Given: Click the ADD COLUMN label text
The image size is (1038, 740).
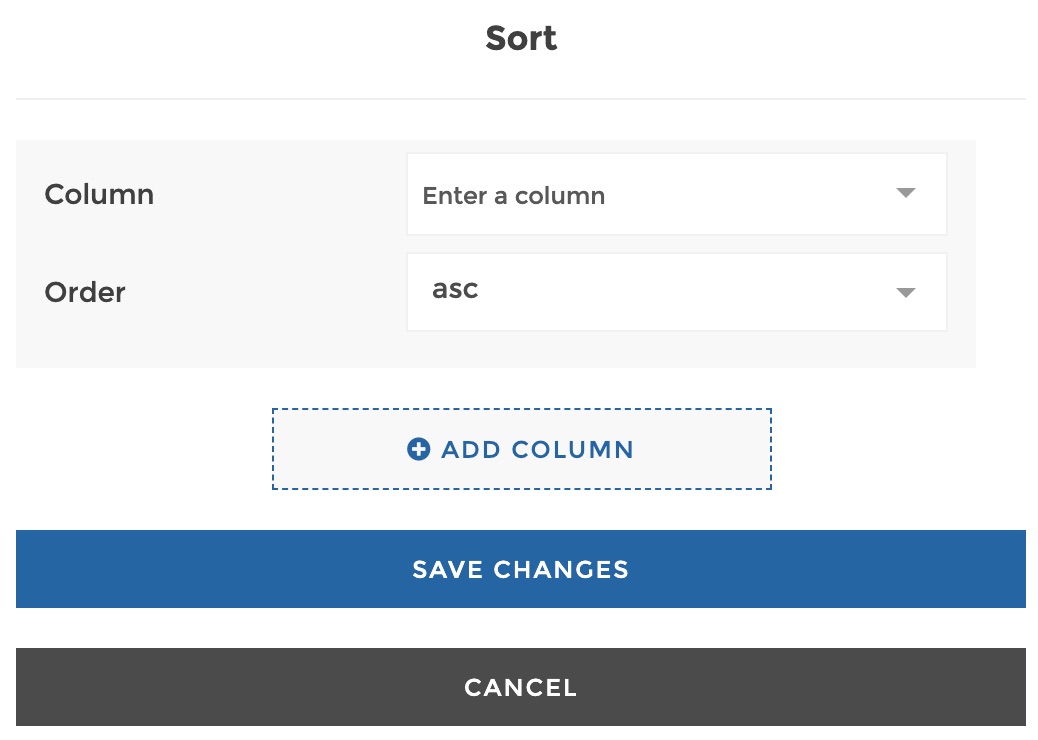Looking at the screenshot, I should coord(538,449).
